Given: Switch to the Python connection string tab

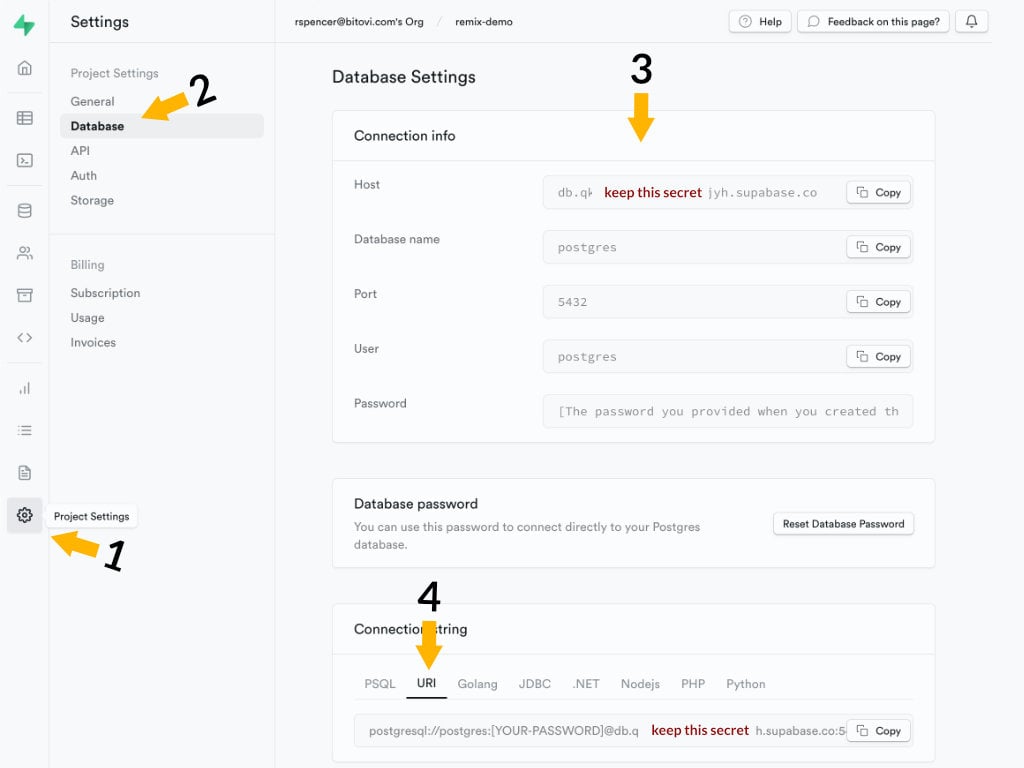Looking at the screenshot, I should point(745,684).
